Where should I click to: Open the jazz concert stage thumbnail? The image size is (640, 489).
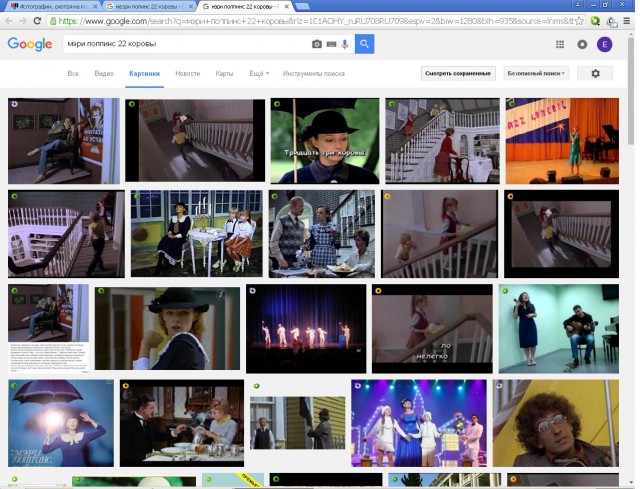pyautogui.click(x=562, y=141)
